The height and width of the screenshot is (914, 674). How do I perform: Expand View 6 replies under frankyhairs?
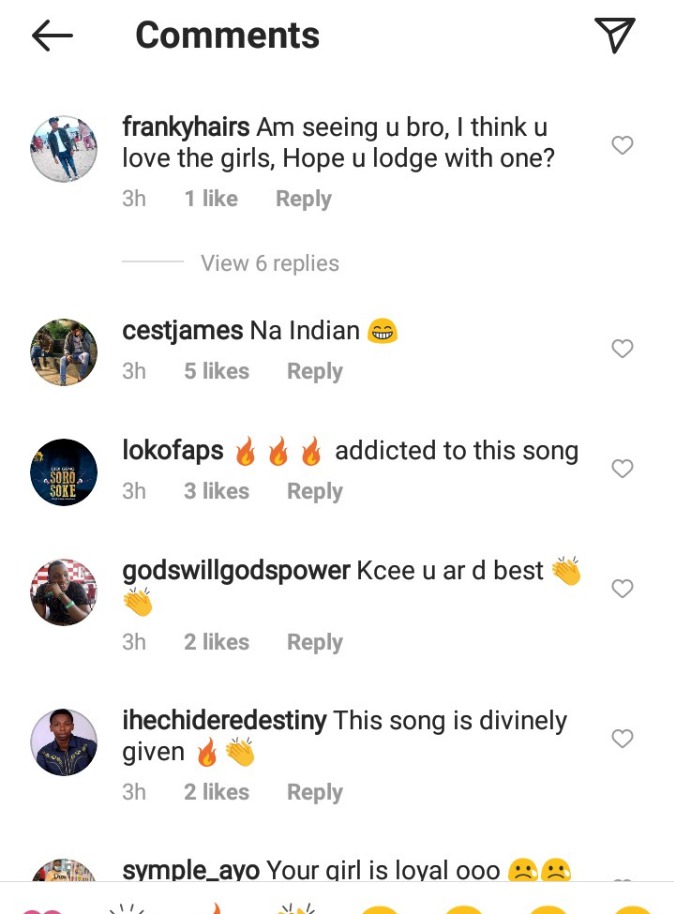point(270,263)
